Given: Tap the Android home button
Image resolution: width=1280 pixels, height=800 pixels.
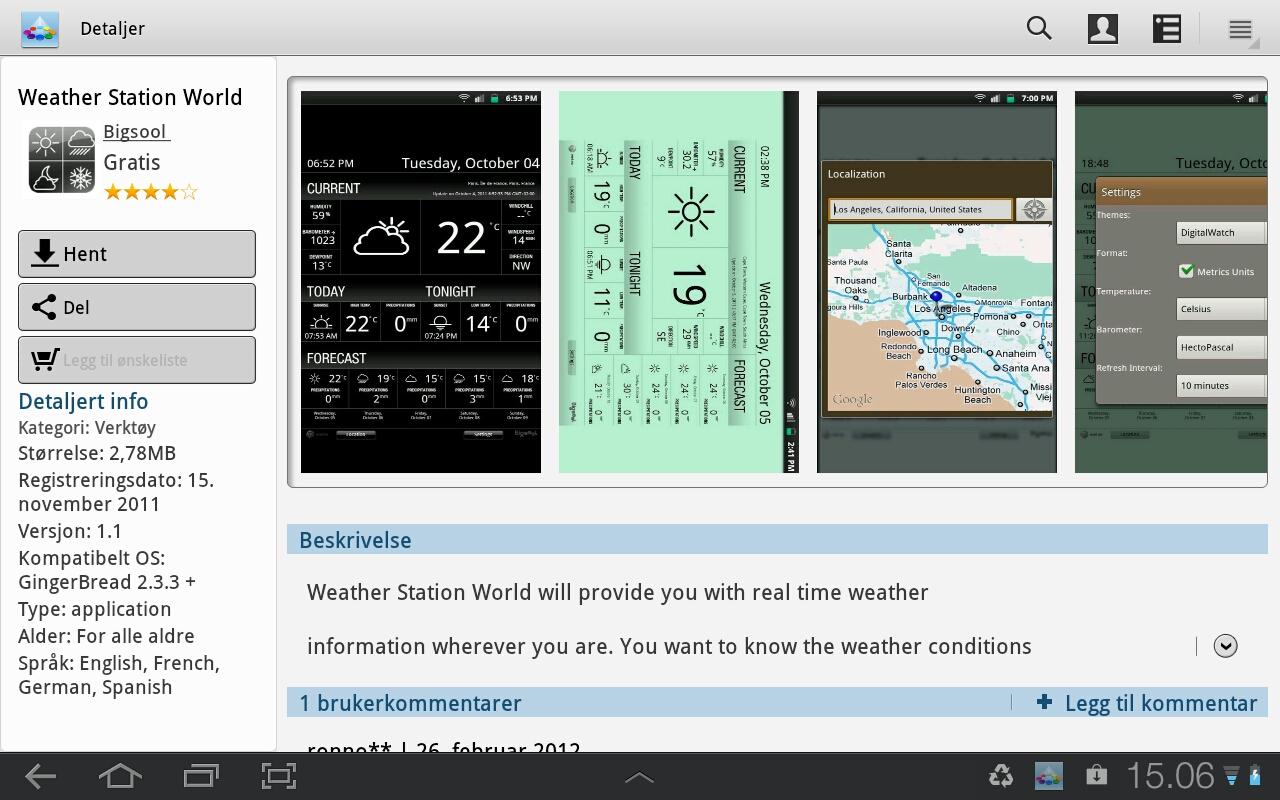Looking at the screenshot, I should pyautogui.click(x=119, y=776).
